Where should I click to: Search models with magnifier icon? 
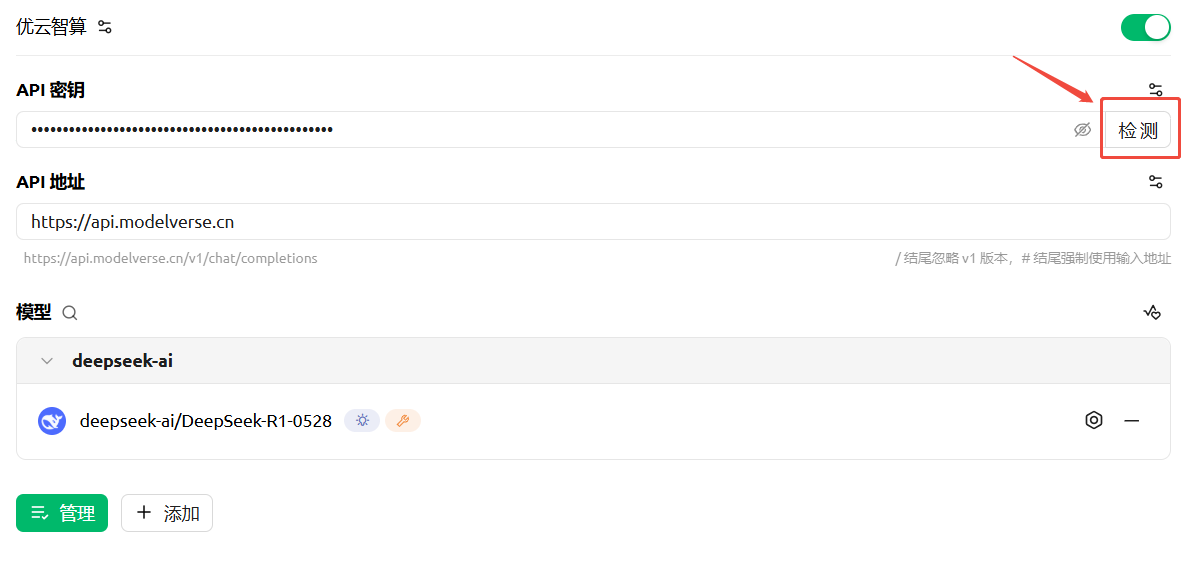(70, 313)
